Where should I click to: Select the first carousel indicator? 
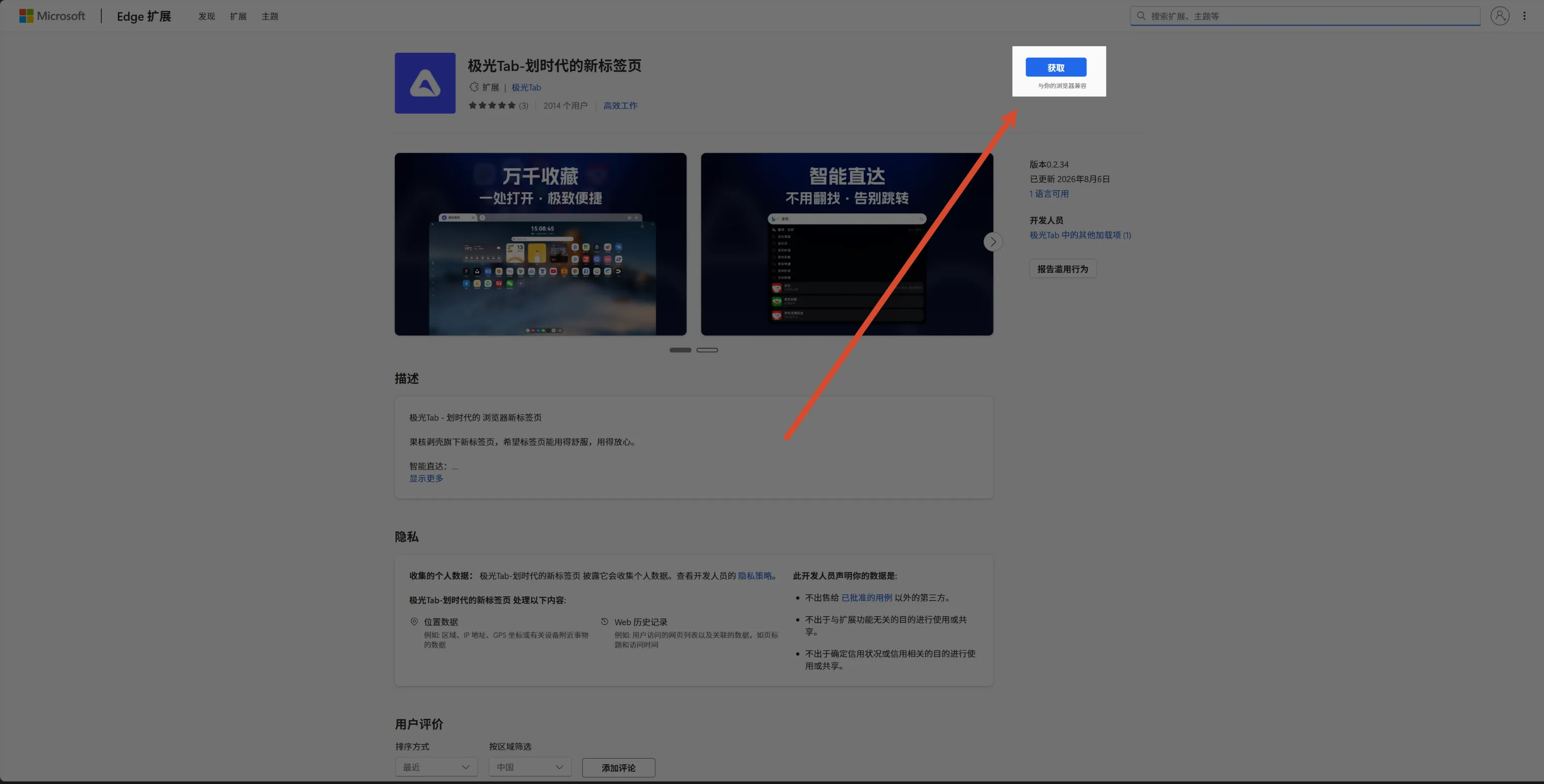pos(680,350)
